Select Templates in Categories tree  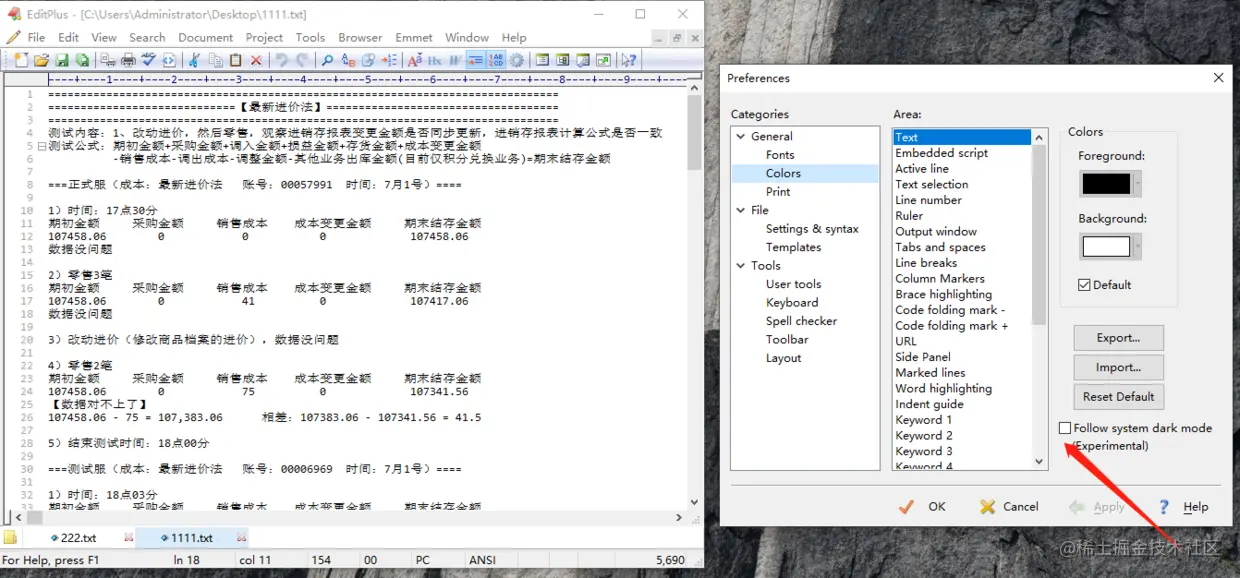[793, 247]
